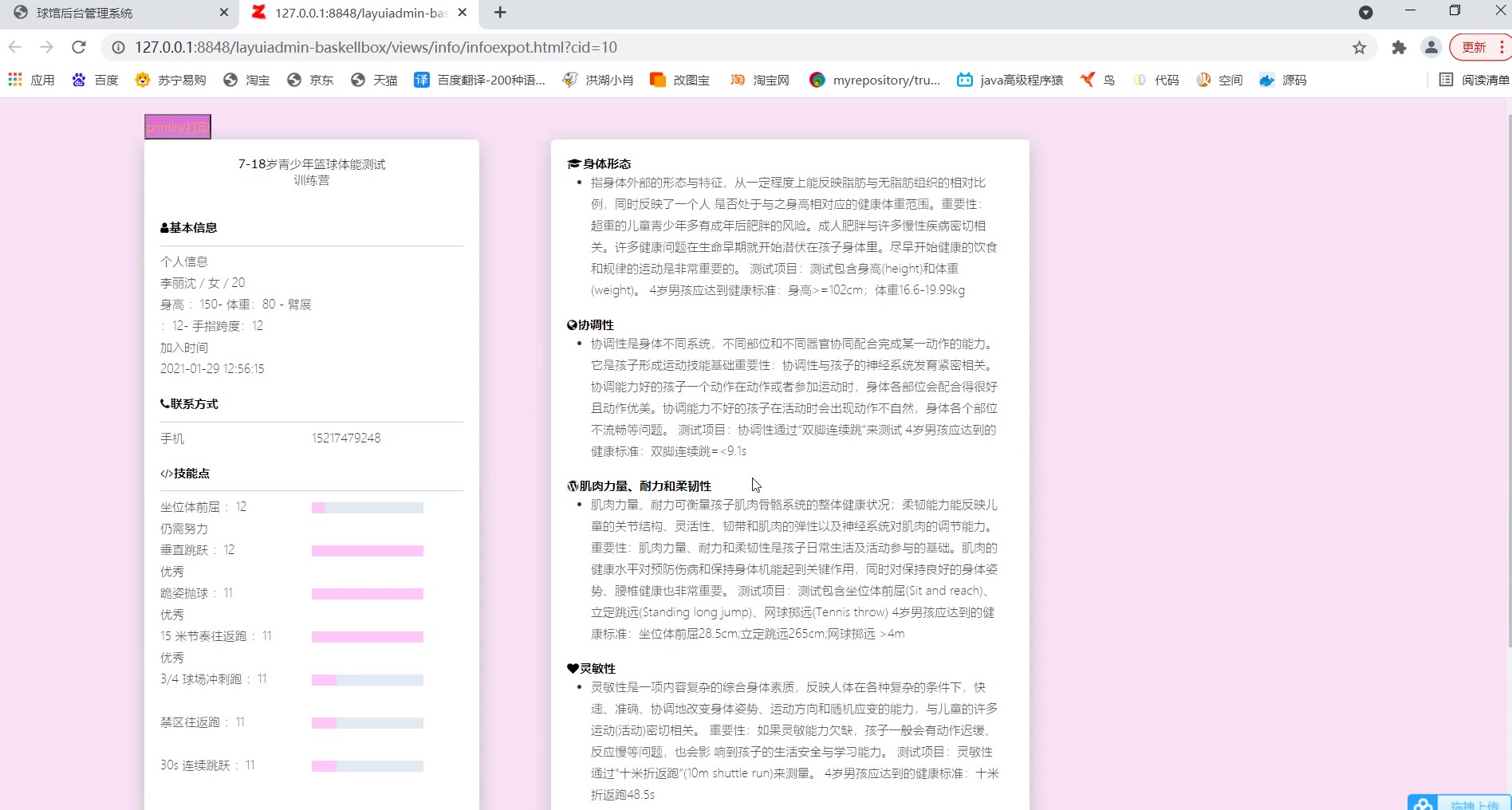Open the 苏宁易购 bookmark
This screenshot has width=1512, height=810.
tap(171, 80)
